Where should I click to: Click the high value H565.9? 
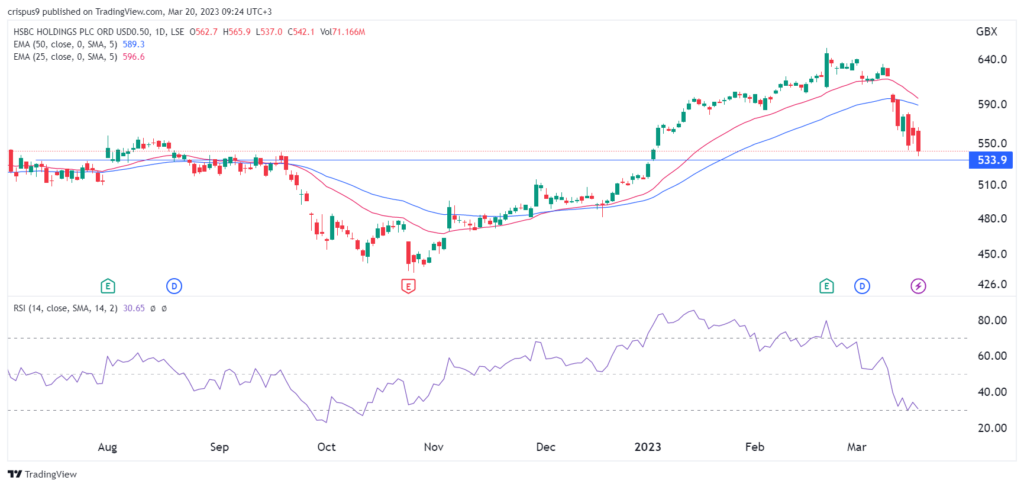(x=239, y=33)
